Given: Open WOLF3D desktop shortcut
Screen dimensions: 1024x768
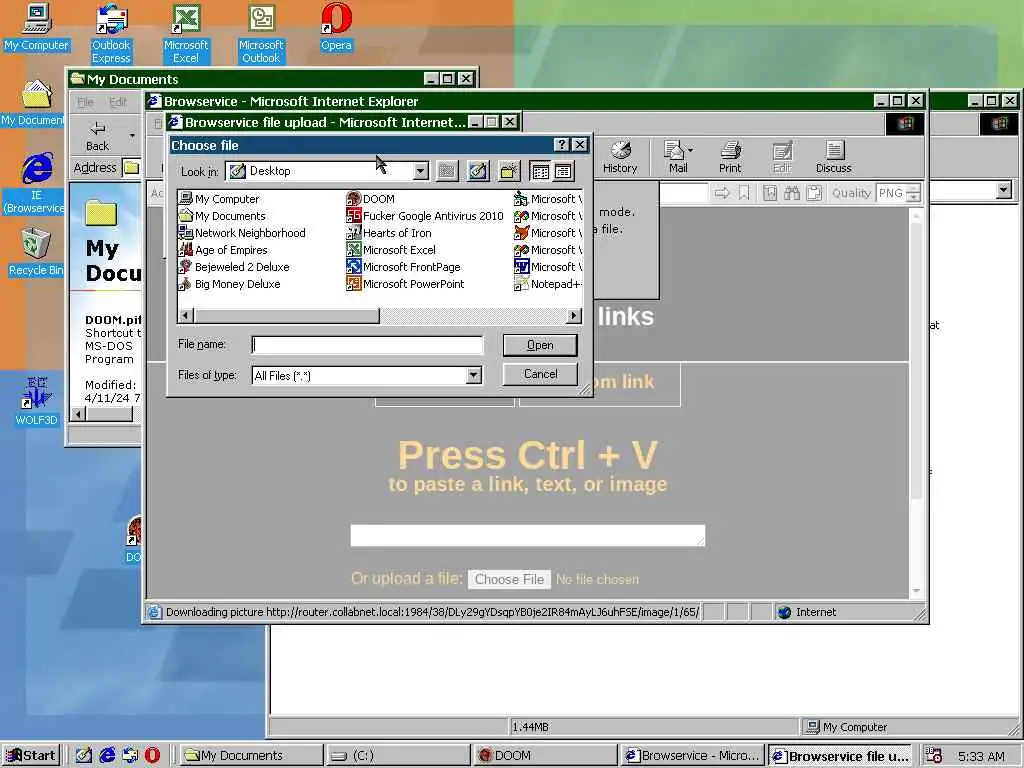Looking at the screenshot, I should [x=36, y=400].
